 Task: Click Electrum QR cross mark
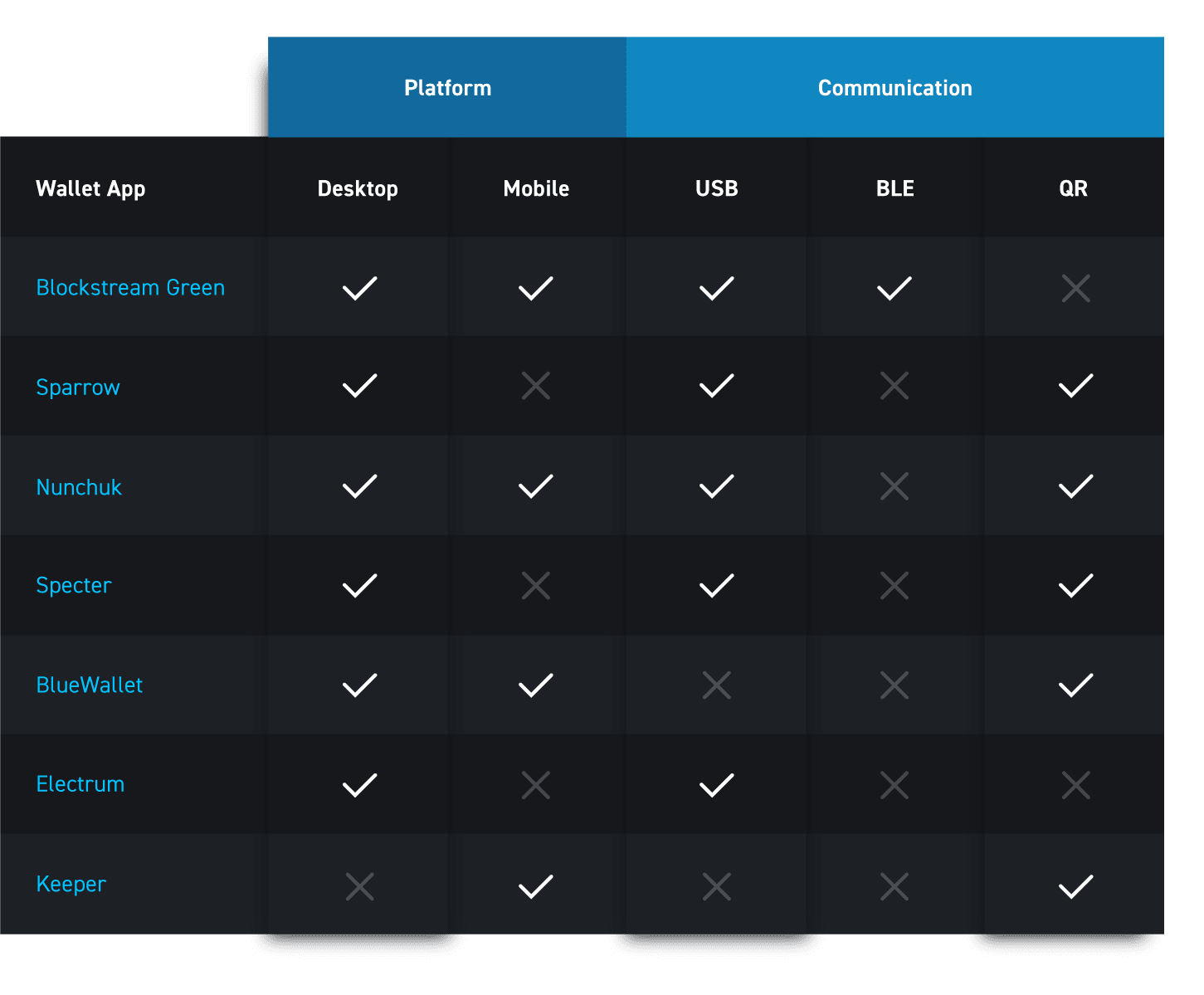(x=1076, y=785)
